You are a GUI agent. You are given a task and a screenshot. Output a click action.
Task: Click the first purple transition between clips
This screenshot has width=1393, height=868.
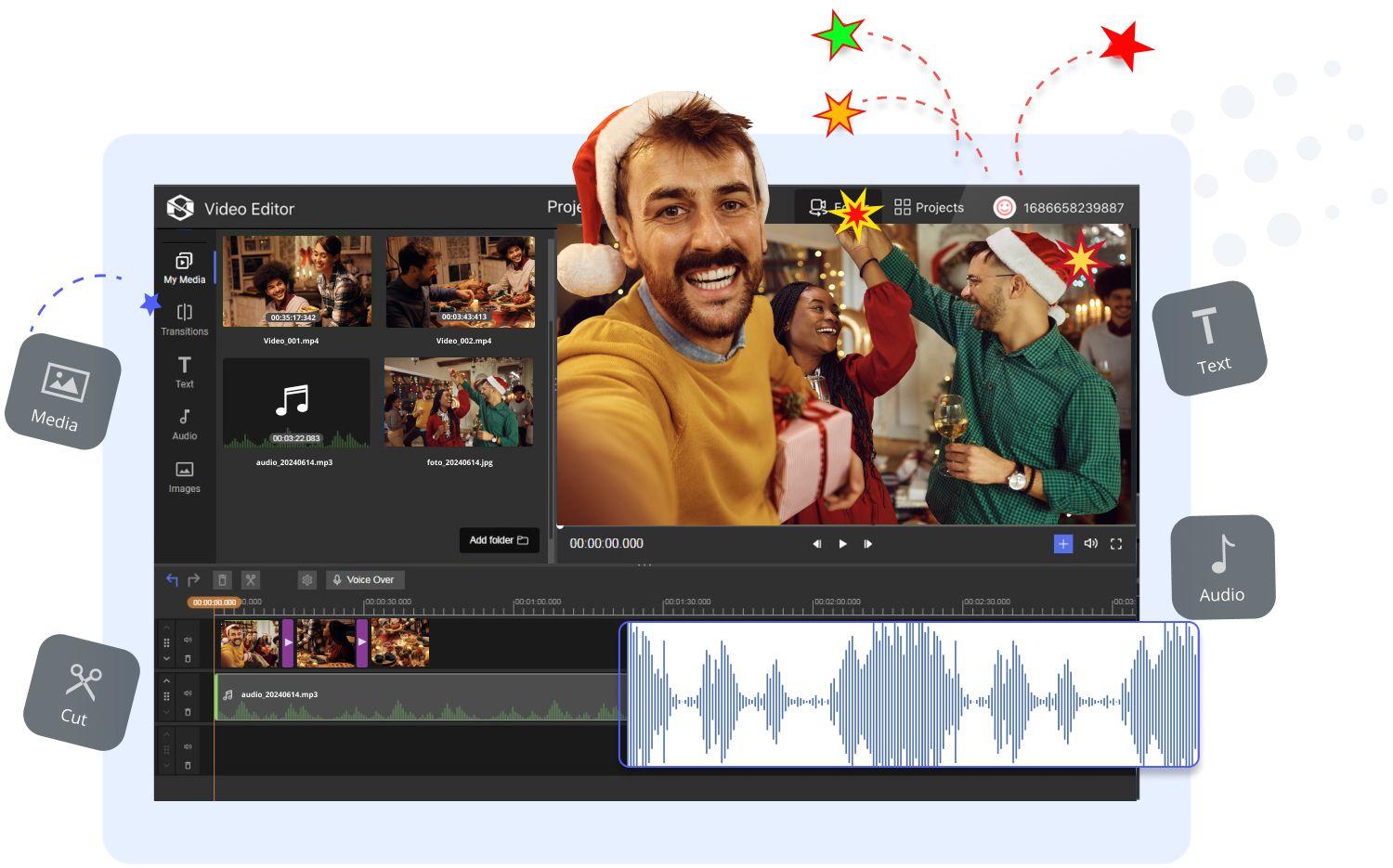(x=288, y=642)
